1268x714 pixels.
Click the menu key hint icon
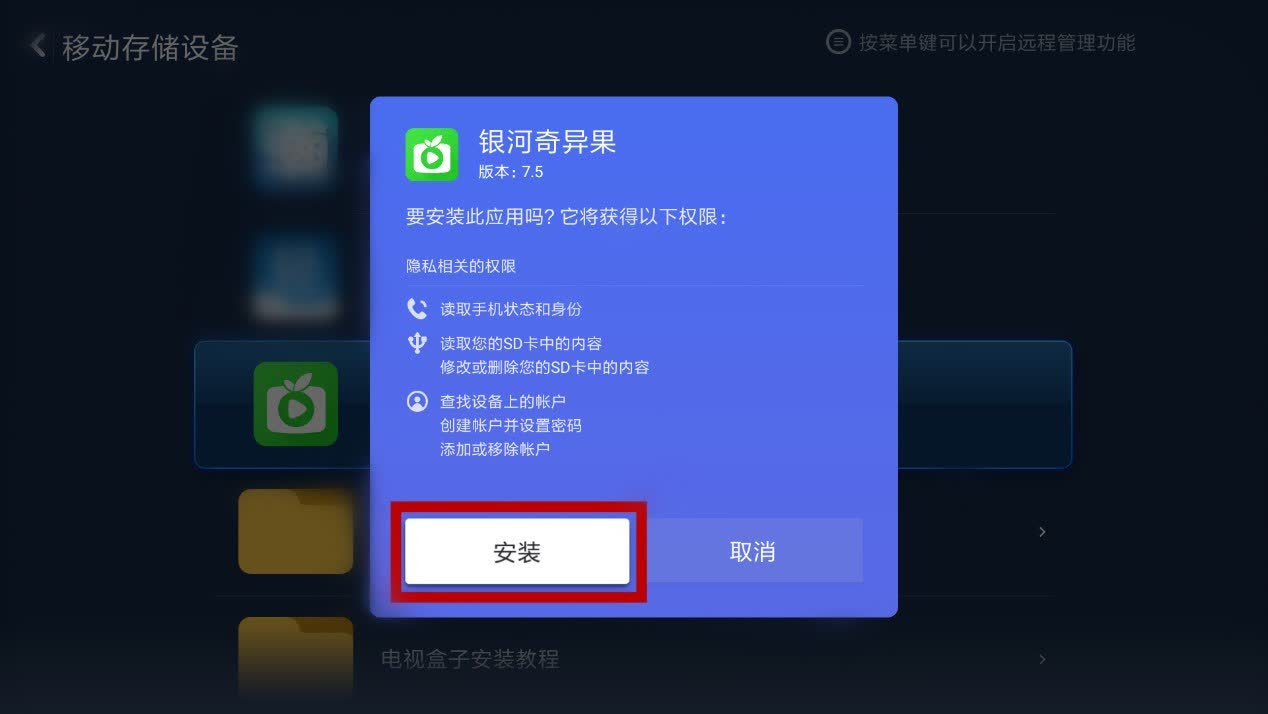click(837, 42)
